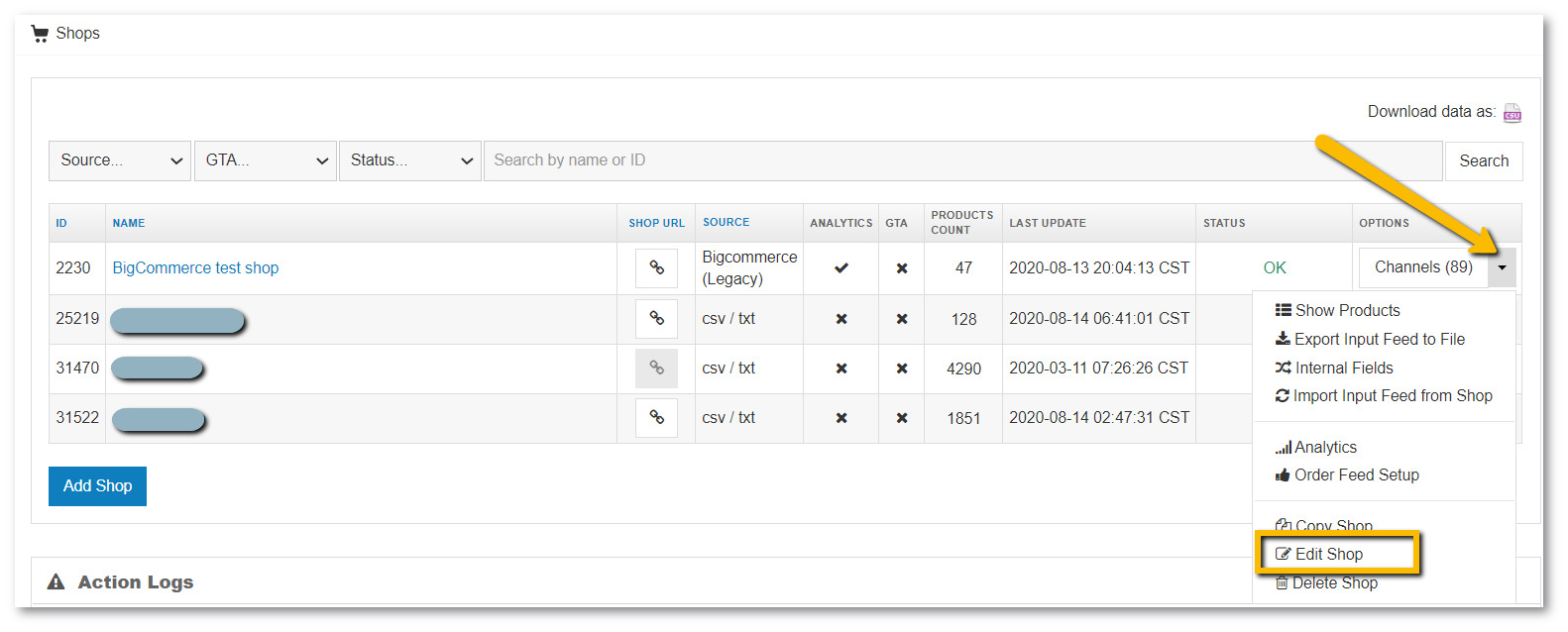Expand the Source filter dropdown
Image resolution: width=1568 pixels, height=632 pixels.
point(119,160)
